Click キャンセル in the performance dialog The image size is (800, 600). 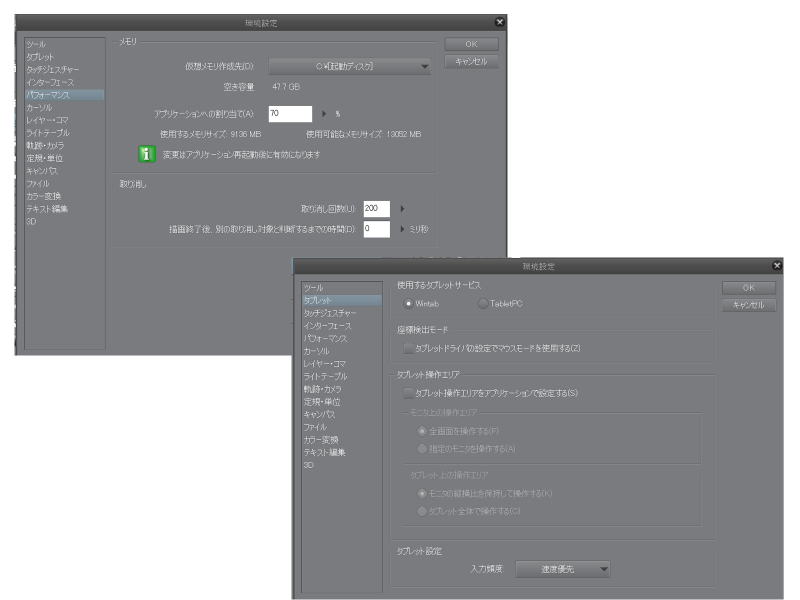471,62
